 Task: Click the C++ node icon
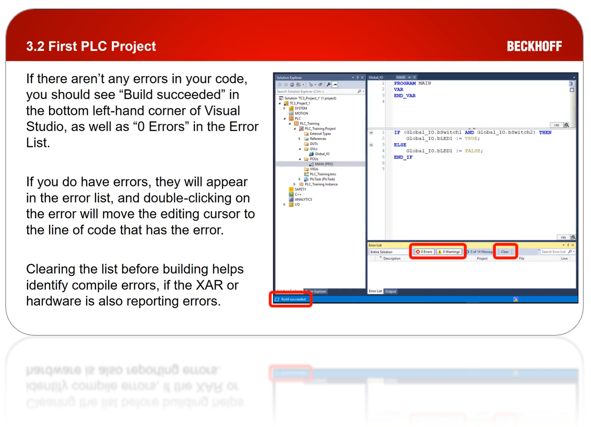point(291,194)
